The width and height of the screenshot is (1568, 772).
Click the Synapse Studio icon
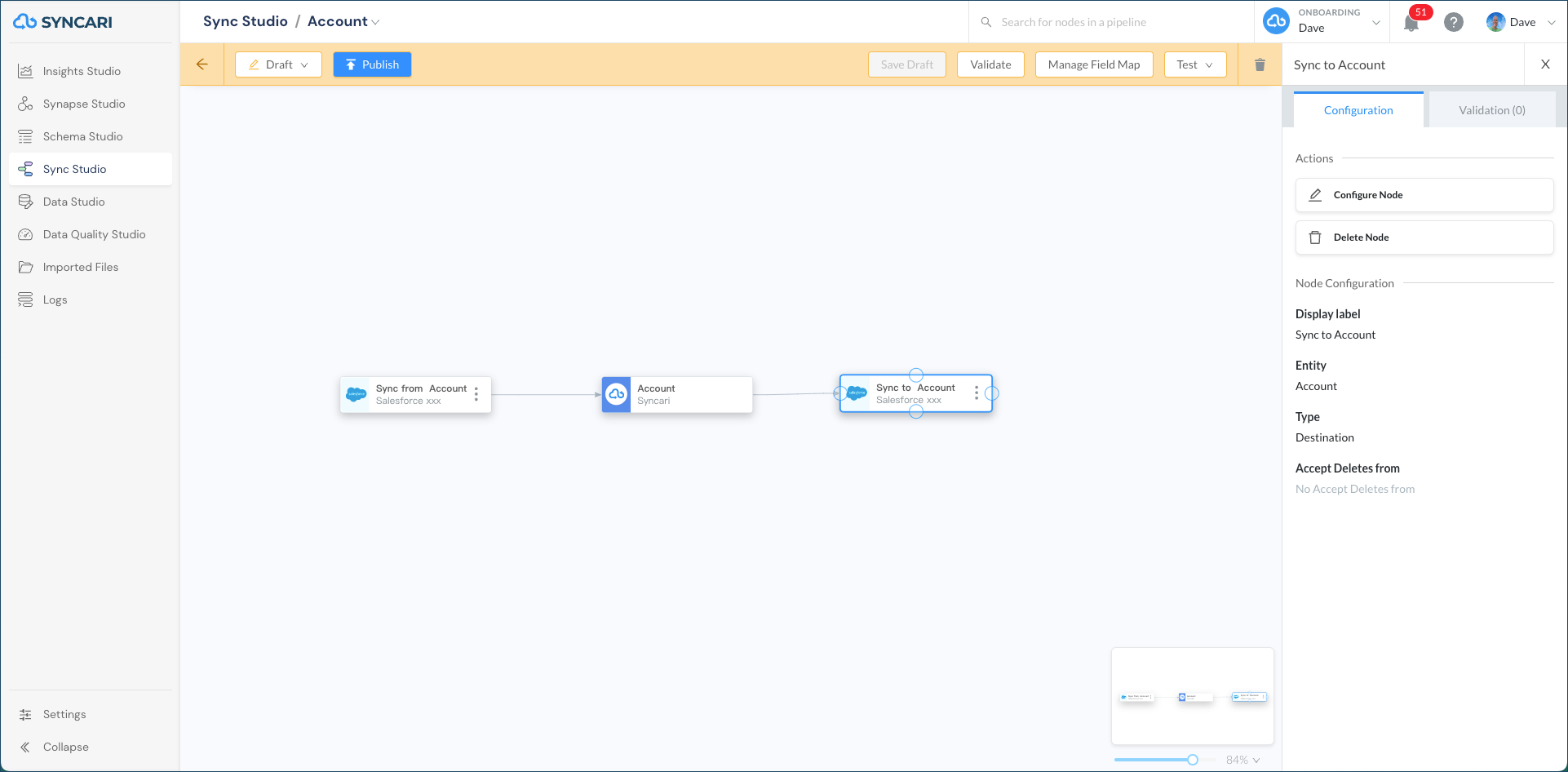pyautogui.click(x=26, y=104)
